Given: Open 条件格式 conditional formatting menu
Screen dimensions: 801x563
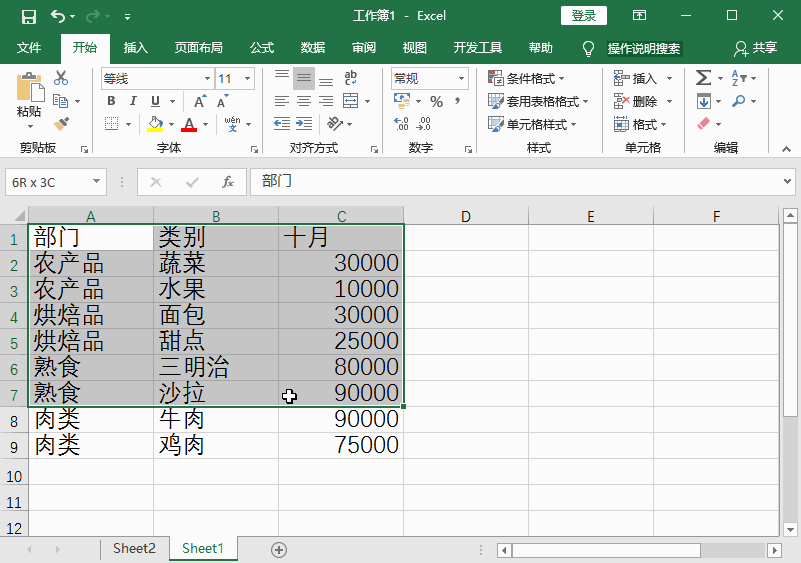Looking at the screenshot, I should click(526, 78).
